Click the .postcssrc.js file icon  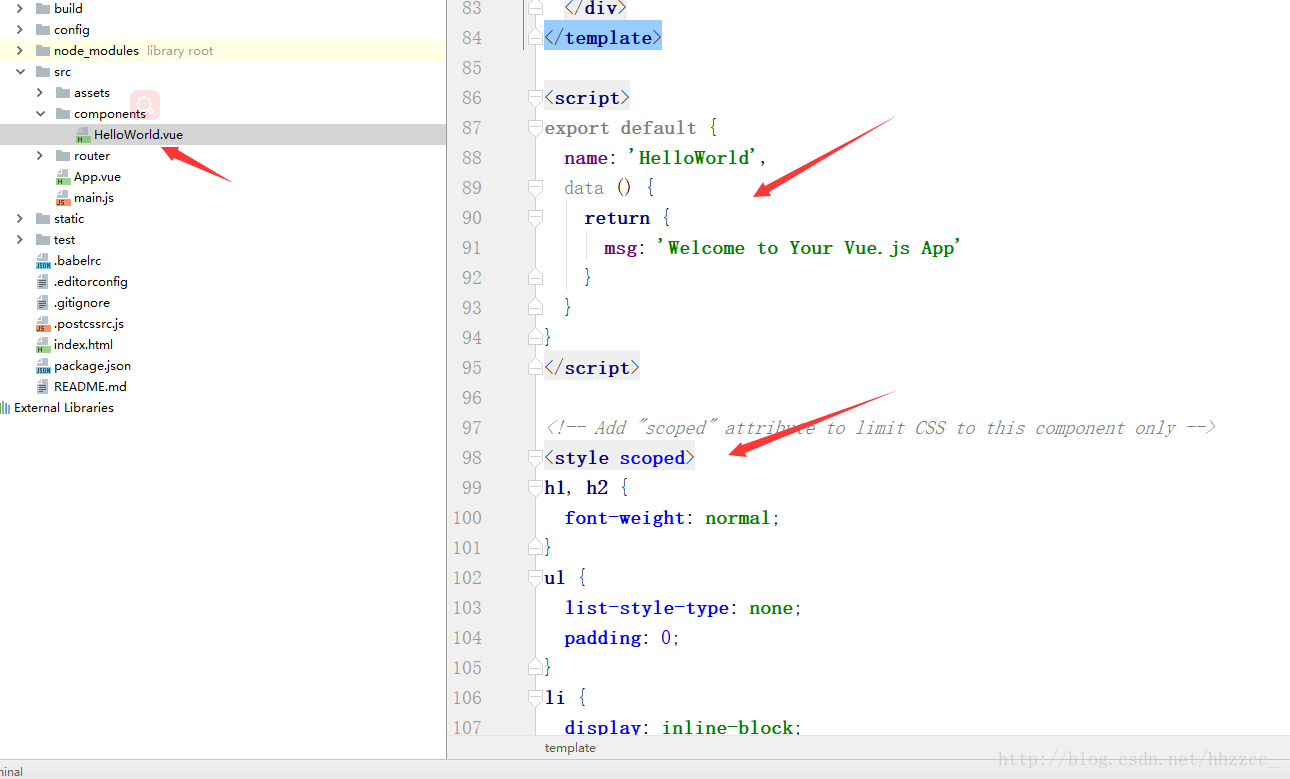point(43,324)
